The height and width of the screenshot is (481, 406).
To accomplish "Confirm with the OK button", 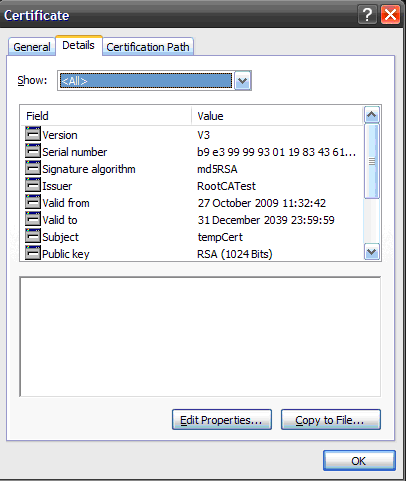I will coord(359,461).
